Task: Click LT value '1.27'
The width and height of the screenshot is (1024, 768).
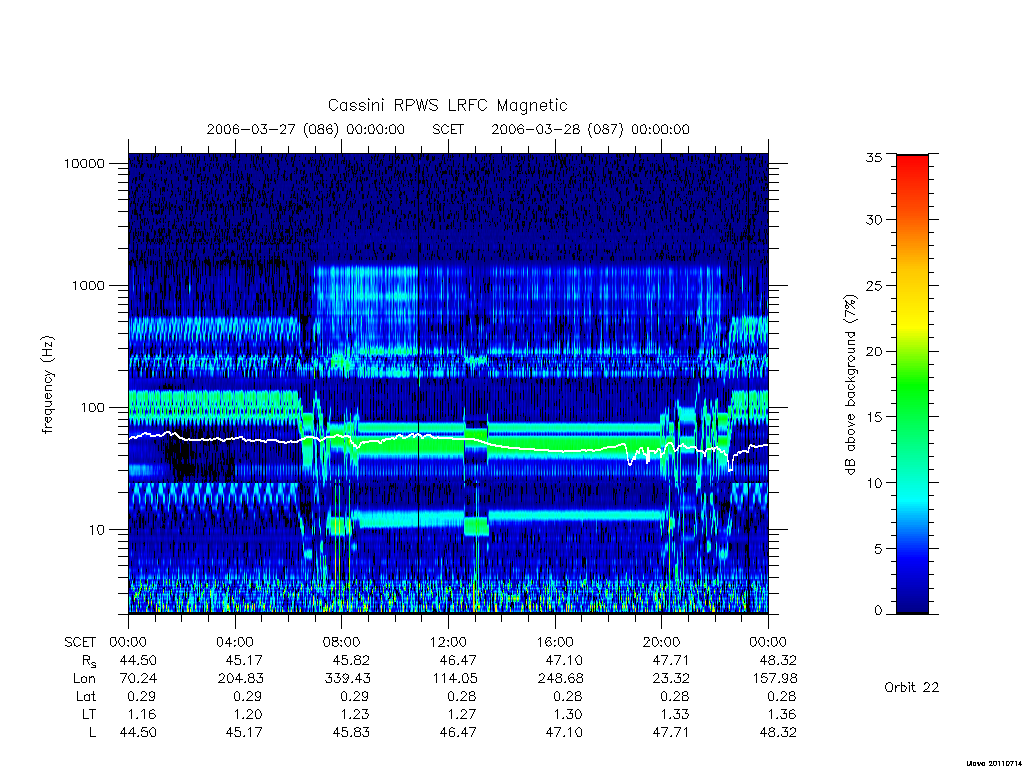Action: [462, 714]
